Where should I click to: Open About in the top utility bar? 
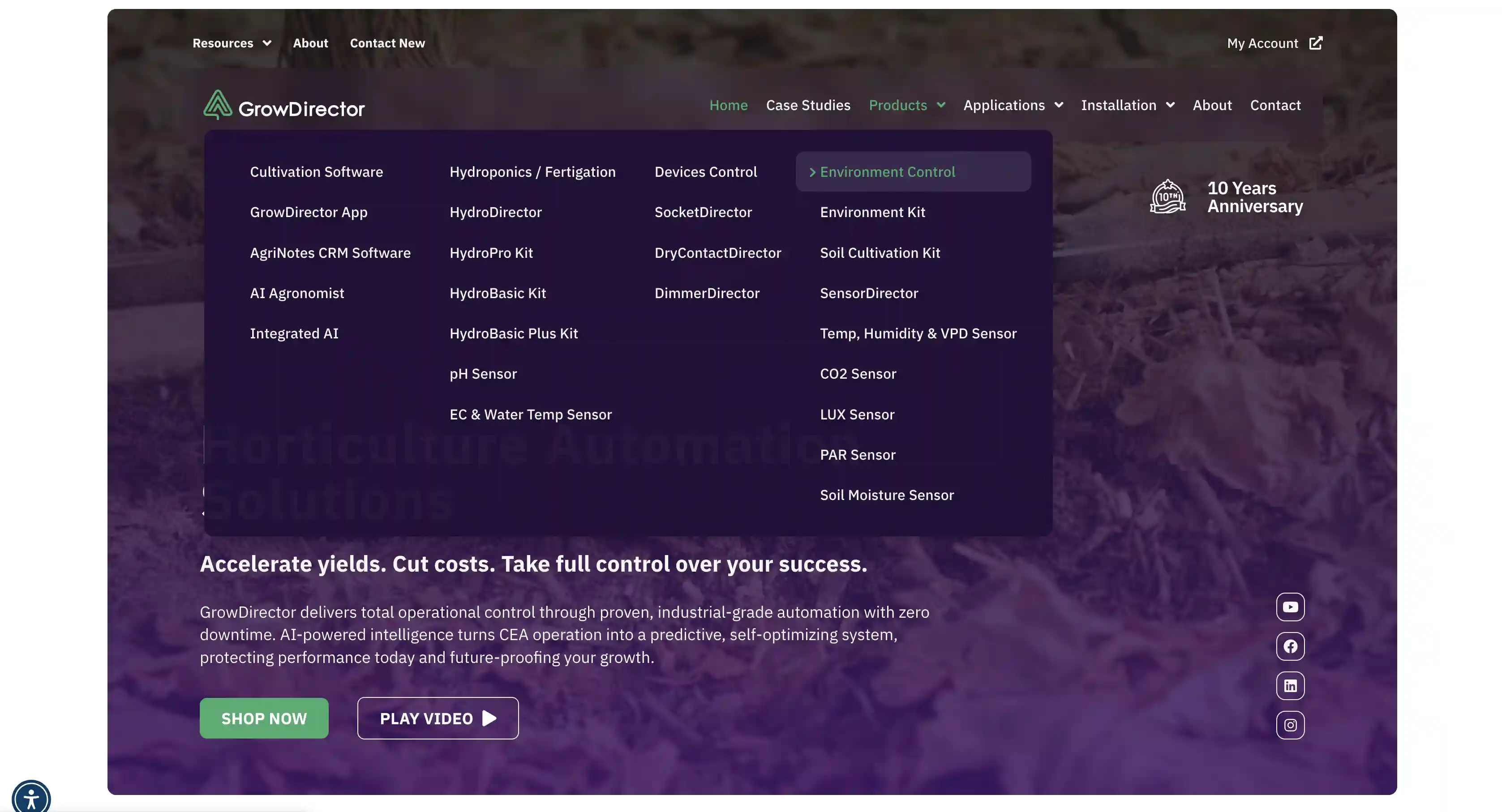[310, 43]
